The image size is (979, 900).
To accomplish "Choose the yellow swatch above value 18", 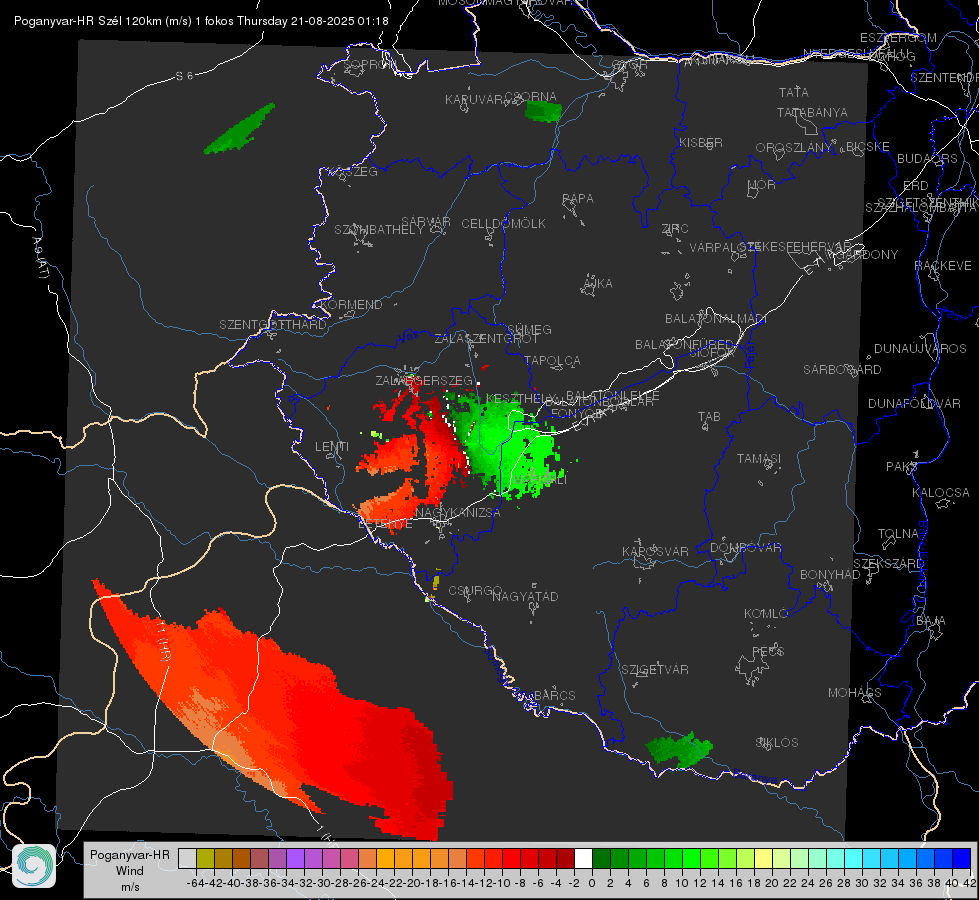I will (764, 859).
